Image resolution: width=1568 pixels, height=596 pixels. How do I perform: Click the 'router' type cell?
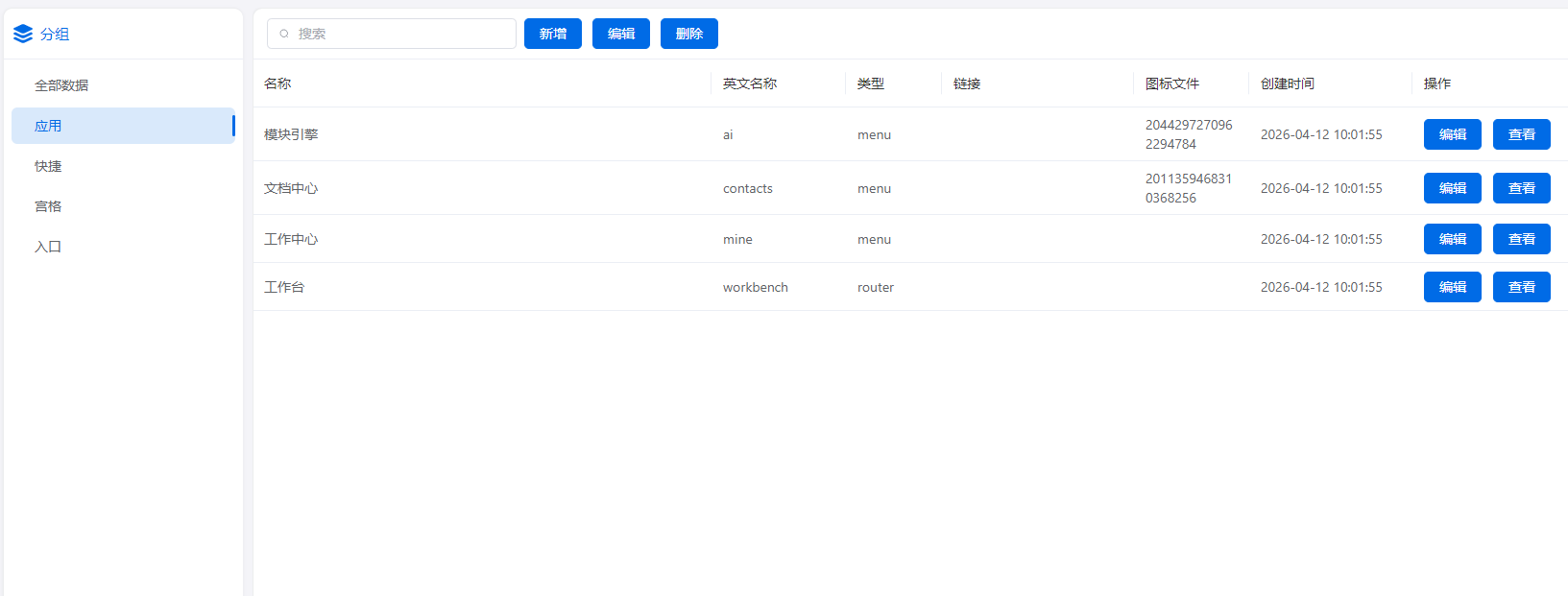[876, 287]
